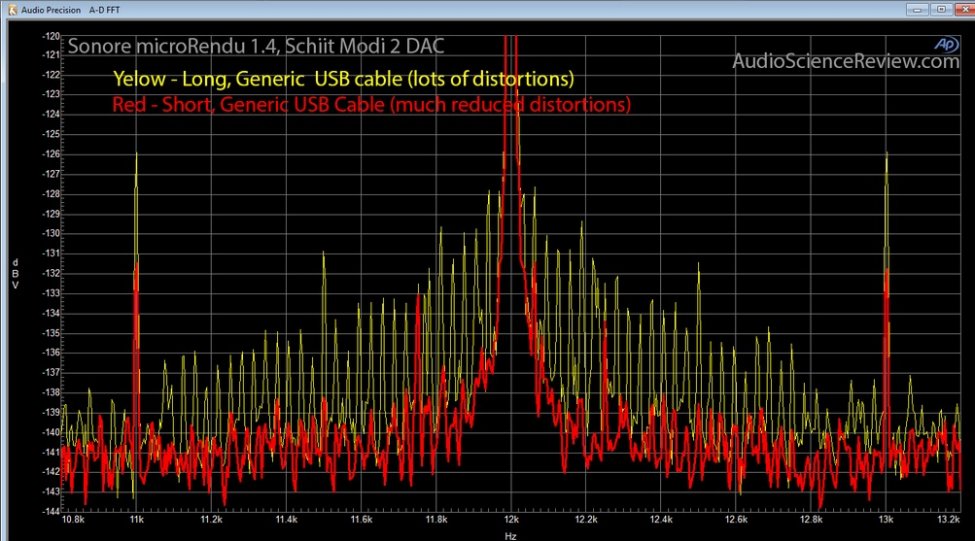Viewport: 975px width, 541px height.
Task: Click the -126 y-axis value
Action: point(51,154)
